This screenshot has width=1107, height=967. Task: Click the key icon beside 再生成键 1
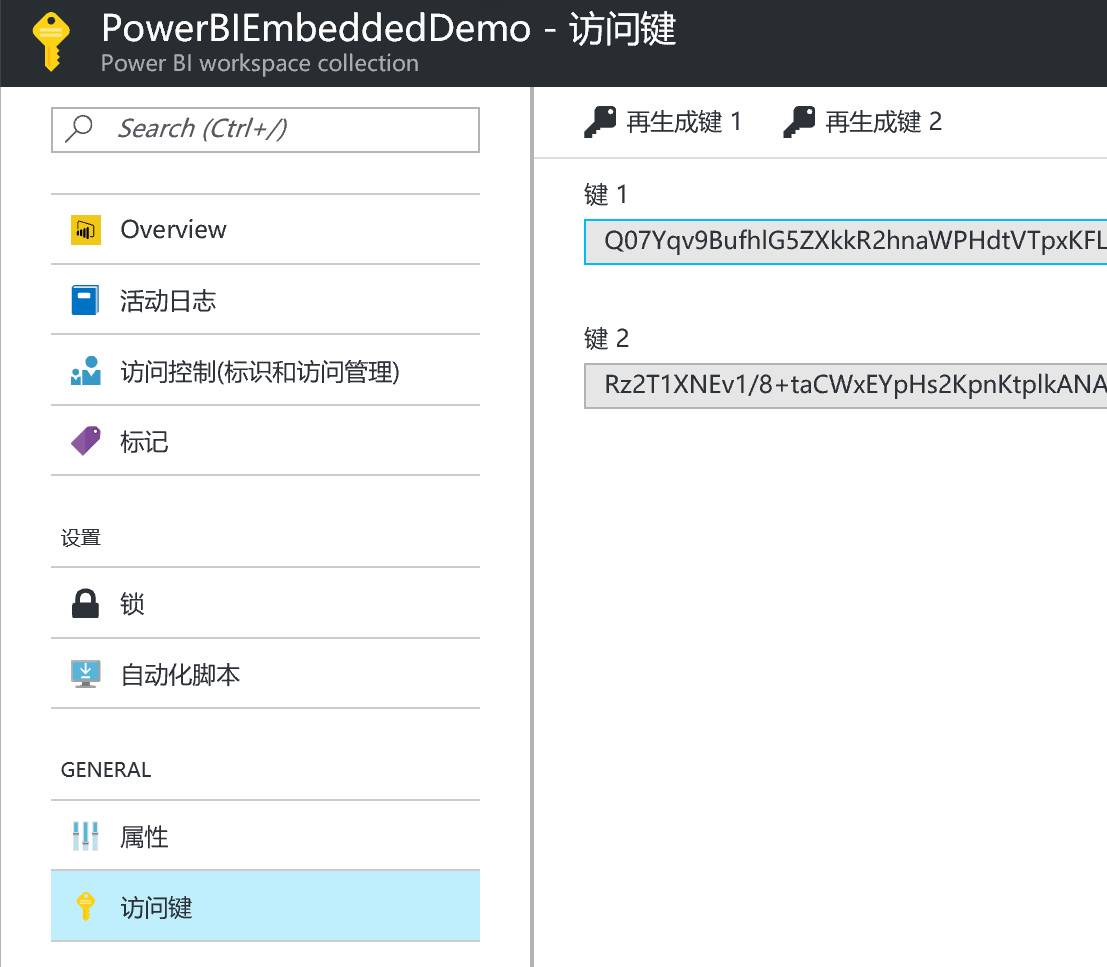coord(600,121)
